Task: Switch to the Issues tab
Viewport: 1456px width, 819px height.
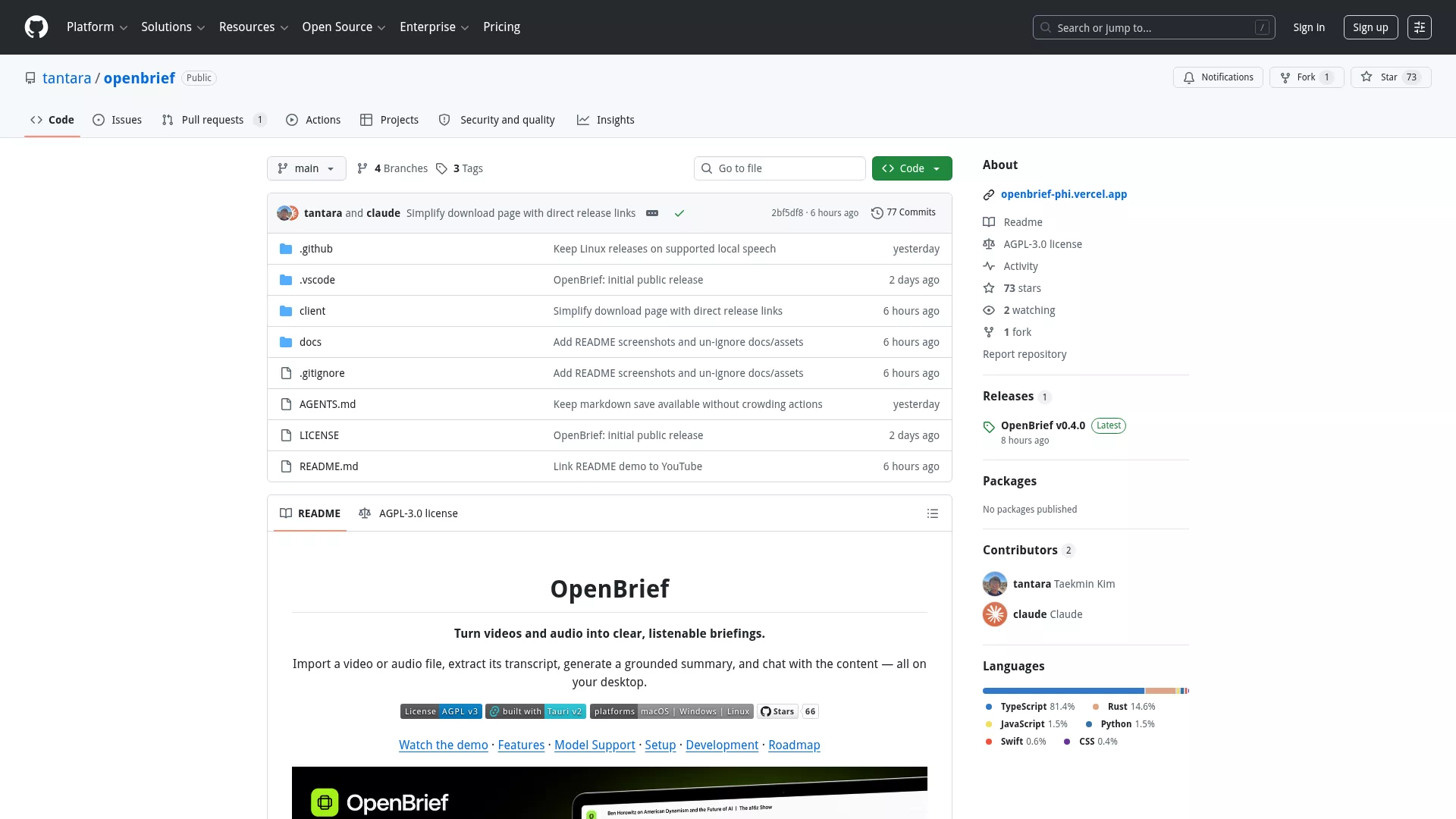Action: (118, 120)
